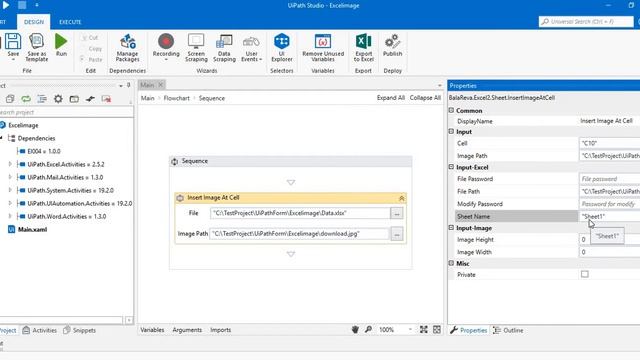Click Main in the breadcrumb

pyautogui.click(x=148, y=98)
